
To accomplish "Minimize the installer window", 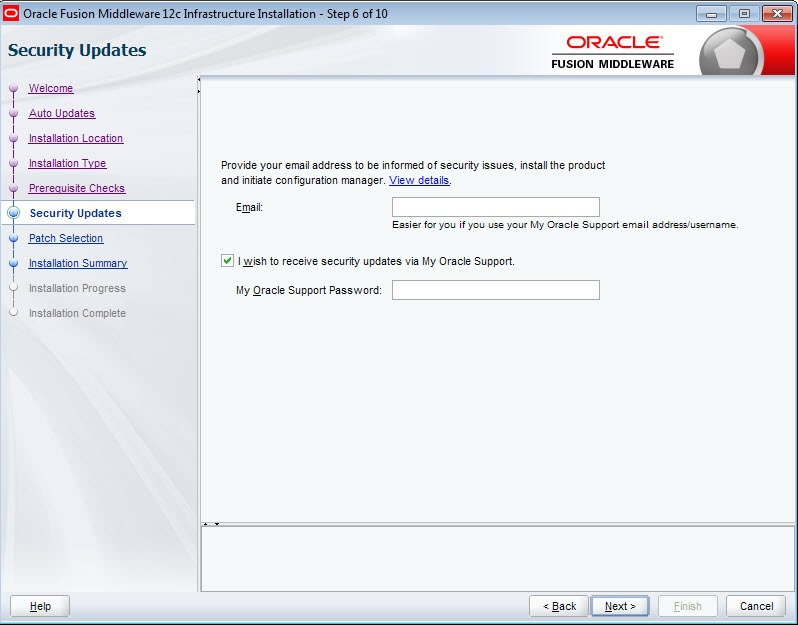I will pyautogui.click(x=711, y=14).
